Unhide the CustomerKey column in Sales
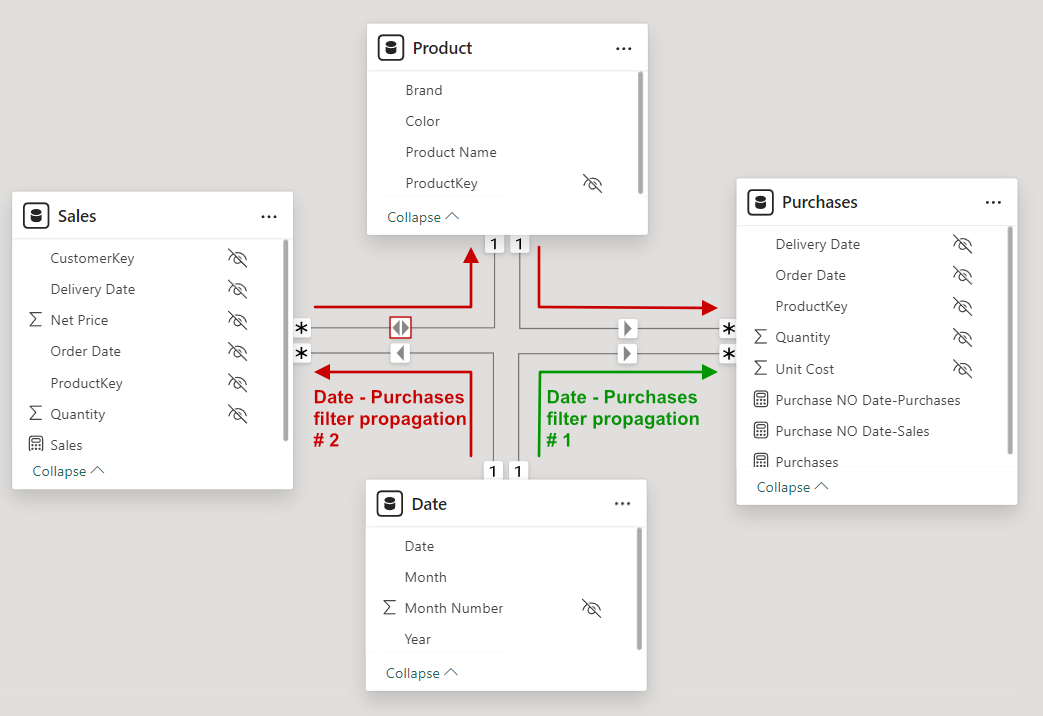 point(237,258)
